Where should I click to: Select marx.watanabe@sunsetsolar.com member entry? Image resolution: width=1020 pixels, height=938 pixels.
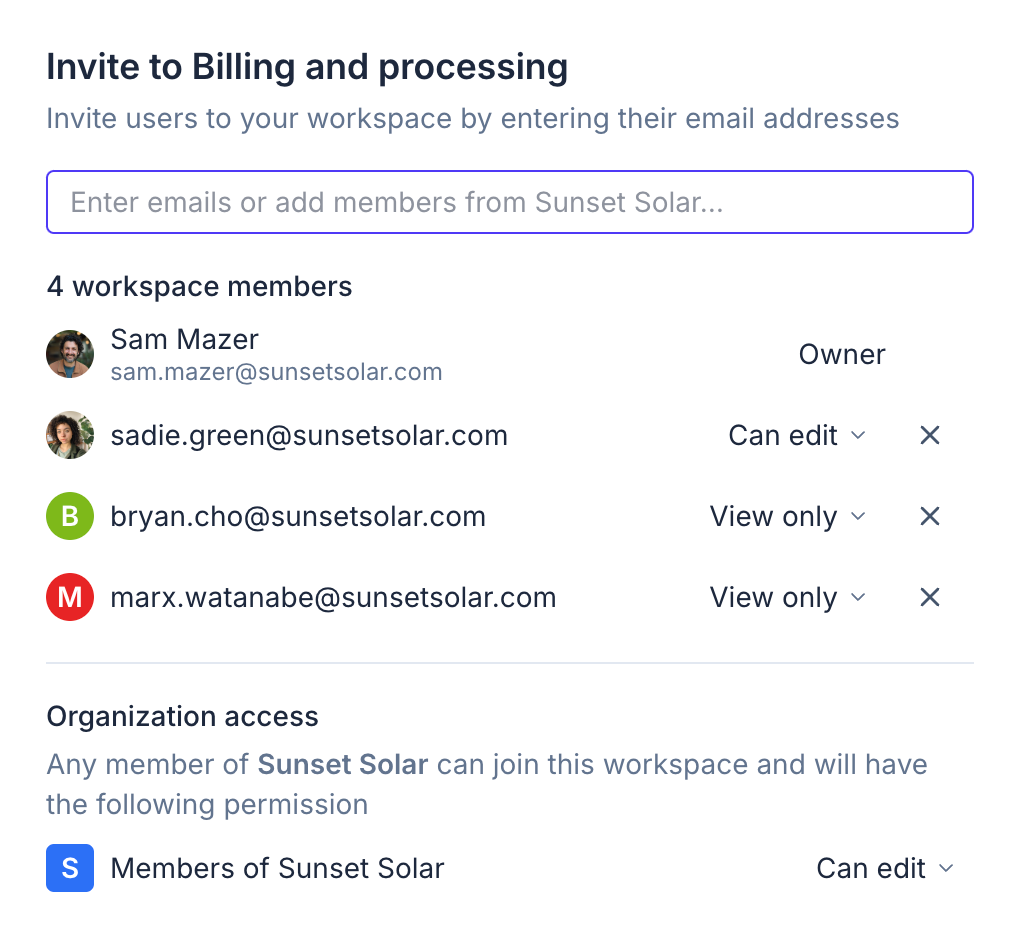(x=333, y=598)
